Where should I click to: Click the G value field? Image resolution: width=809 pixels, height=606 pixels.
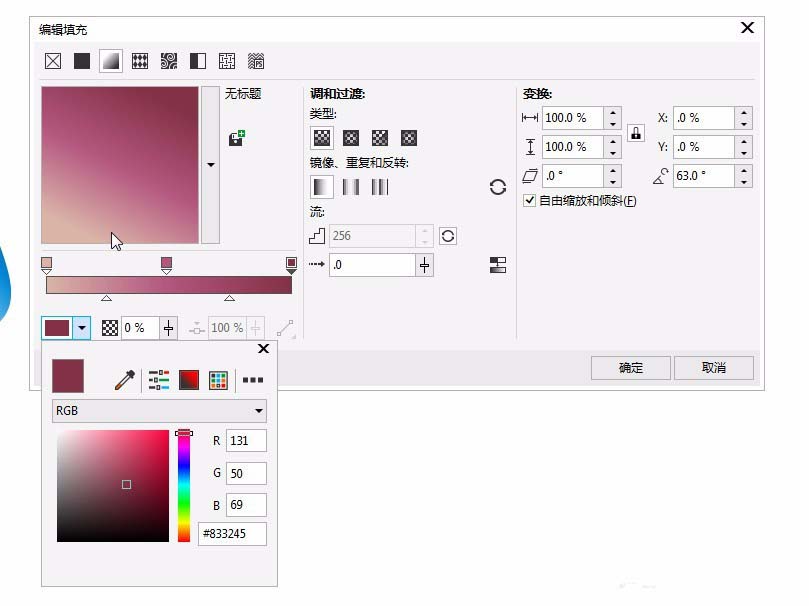tap(246, 473)
